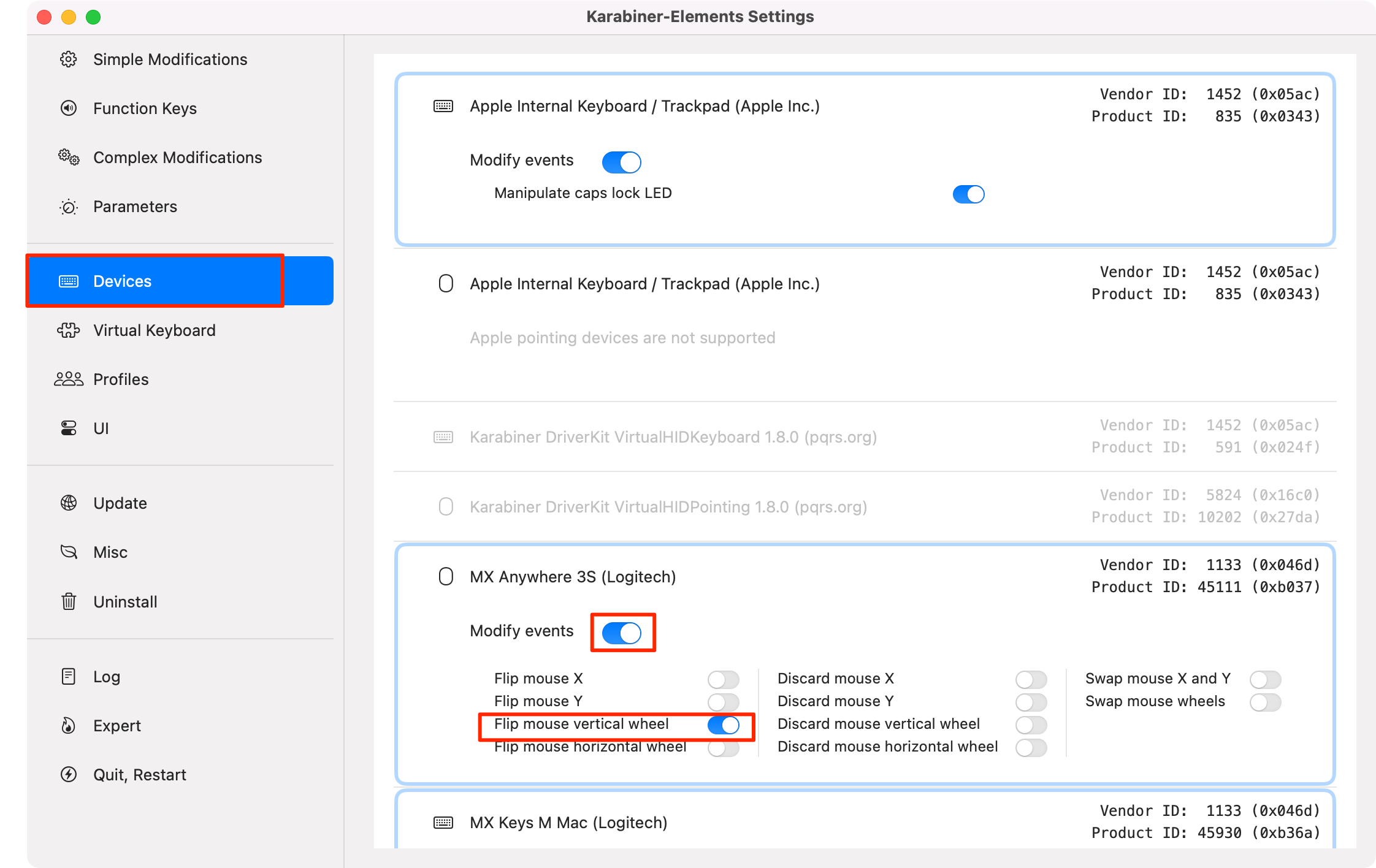This screenshot has width=1376, height=868.
Task: Click the Complex Modifications gears icon
Action: (x=69, y=158)
